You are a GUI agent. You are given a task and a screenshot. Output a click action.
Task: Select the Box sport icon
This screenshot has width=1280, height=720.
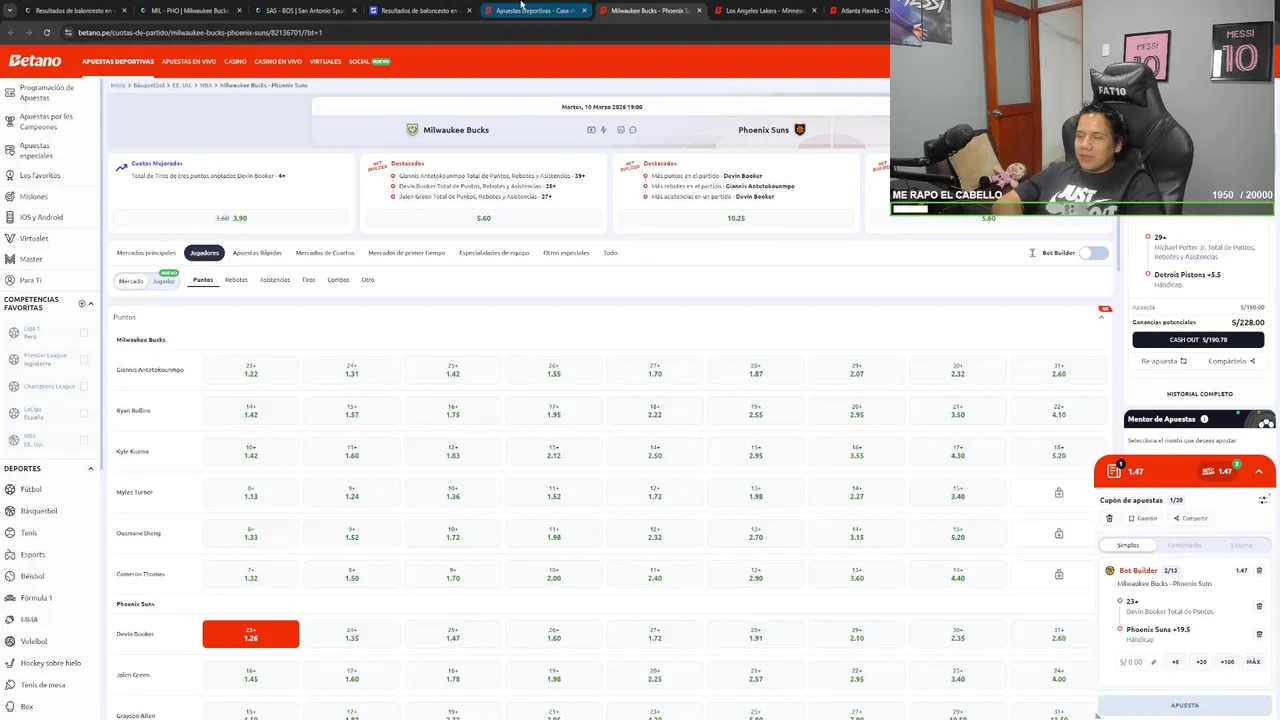point(10,706)
